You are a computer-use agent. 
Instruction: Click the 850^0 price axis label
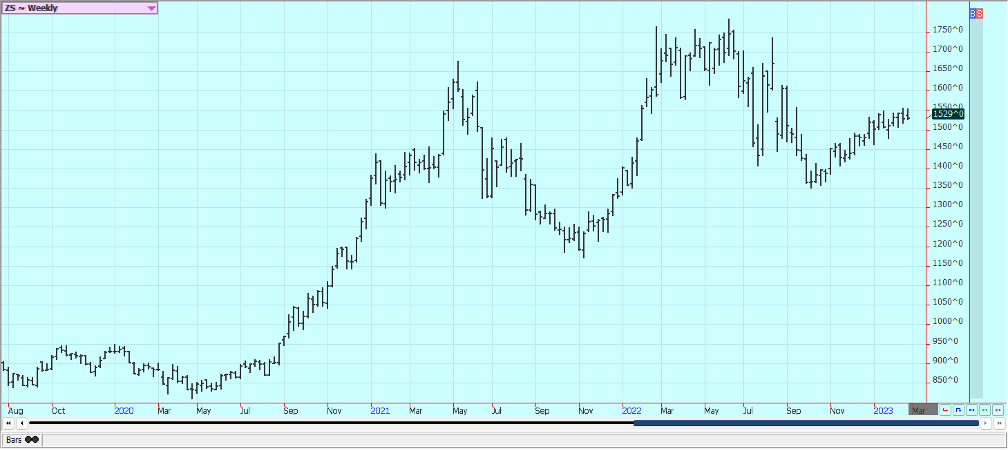pyautogui.click(x=950, y=380)
